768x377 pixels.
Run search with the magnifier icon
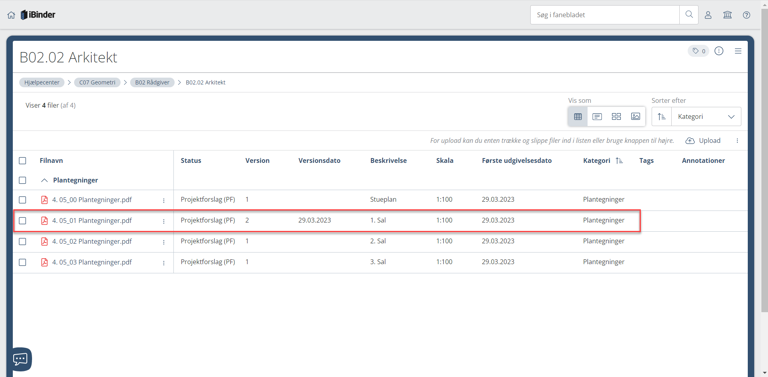coord(689,15)
